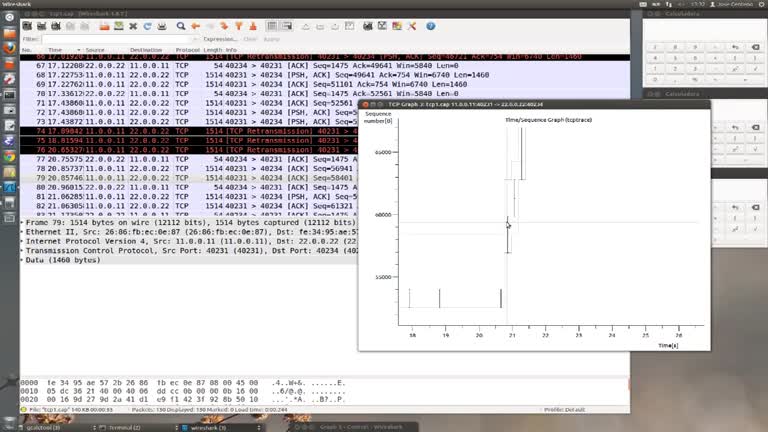Click Profile: Default in status bar
This screenshot has height=432, width=768.
(x=565, y=409)
